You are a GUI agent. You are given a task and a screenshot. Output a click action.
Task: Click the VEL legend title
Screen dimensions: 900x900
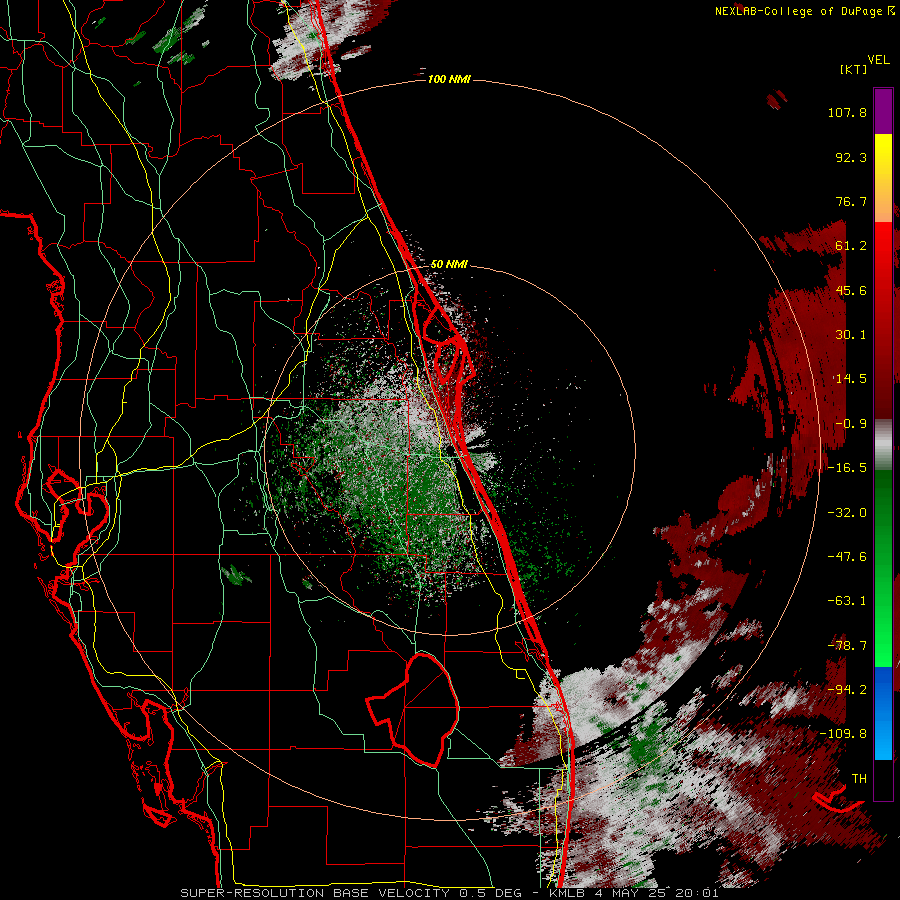878,59
